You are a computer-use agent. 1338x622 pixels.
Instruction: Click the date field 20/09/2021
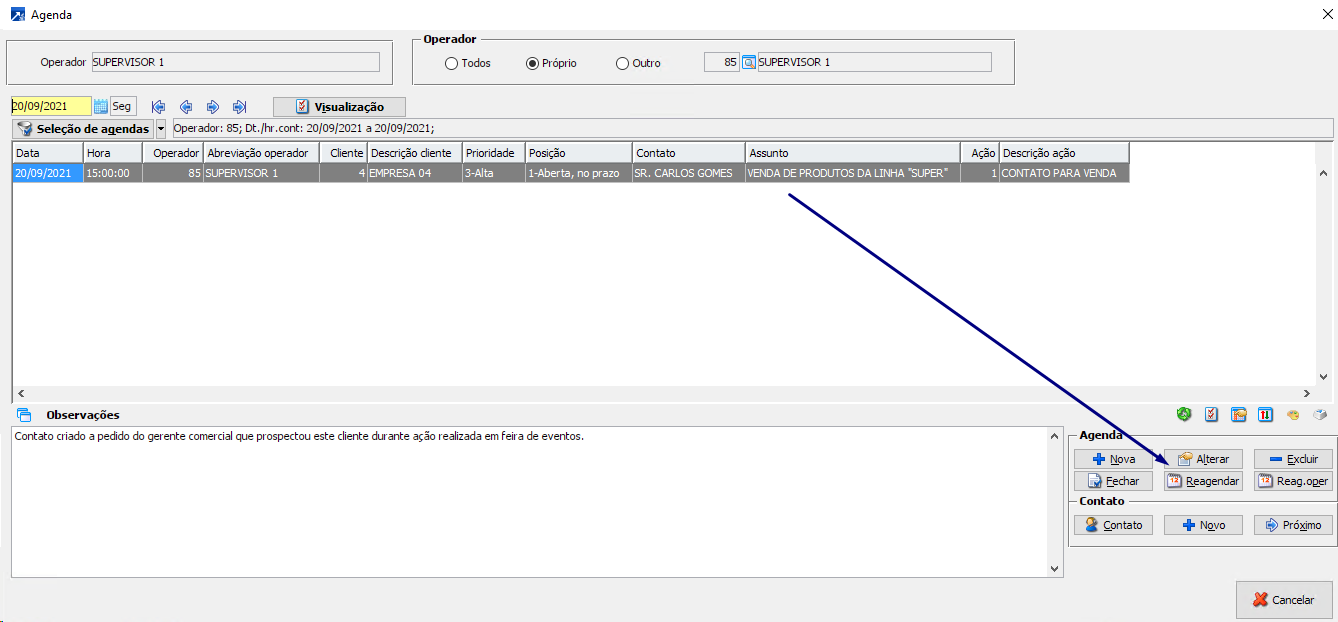[x=50, y=106]
